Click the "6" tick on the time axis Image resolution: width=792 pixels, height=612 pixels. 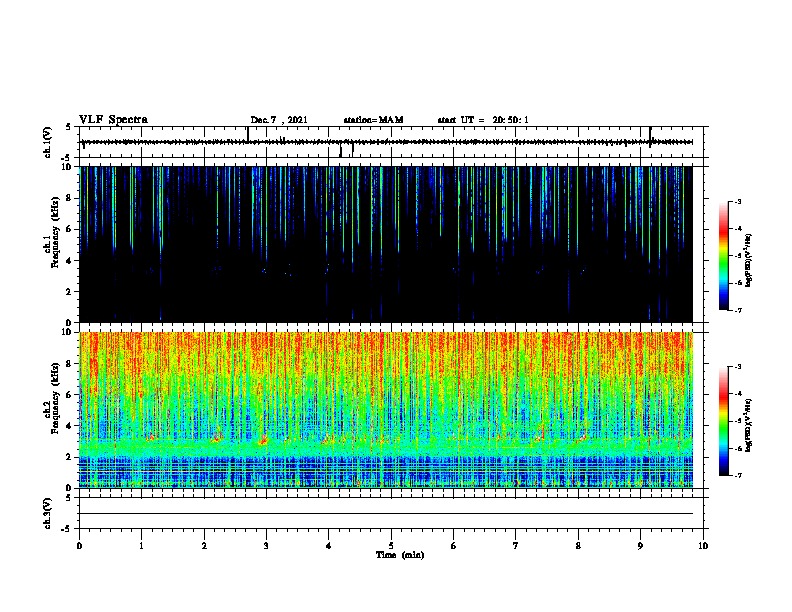454,546
